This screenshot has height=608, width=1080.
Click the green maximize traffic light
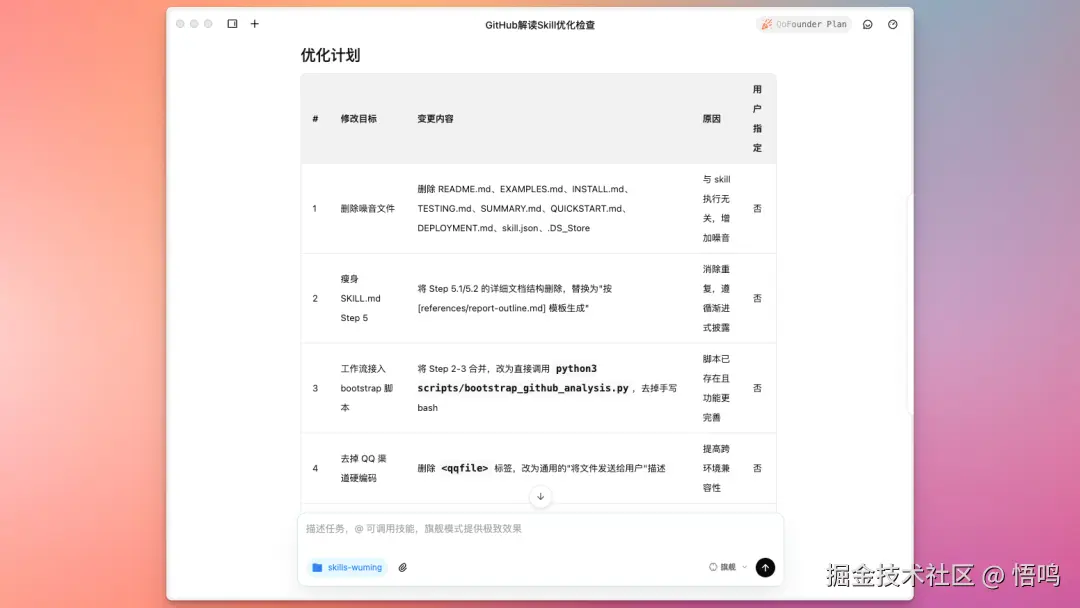206,23
